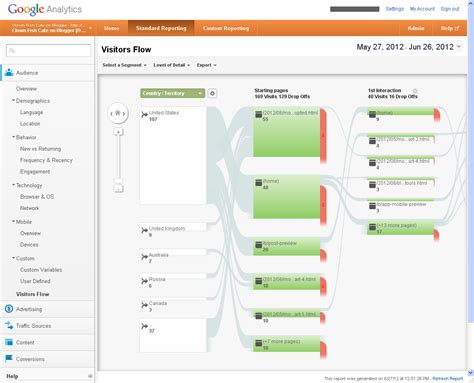The height and width of the screenshot is (383, 474).
Task: Click page icon on (+13 more pages) node
Action: click(372, 227)
